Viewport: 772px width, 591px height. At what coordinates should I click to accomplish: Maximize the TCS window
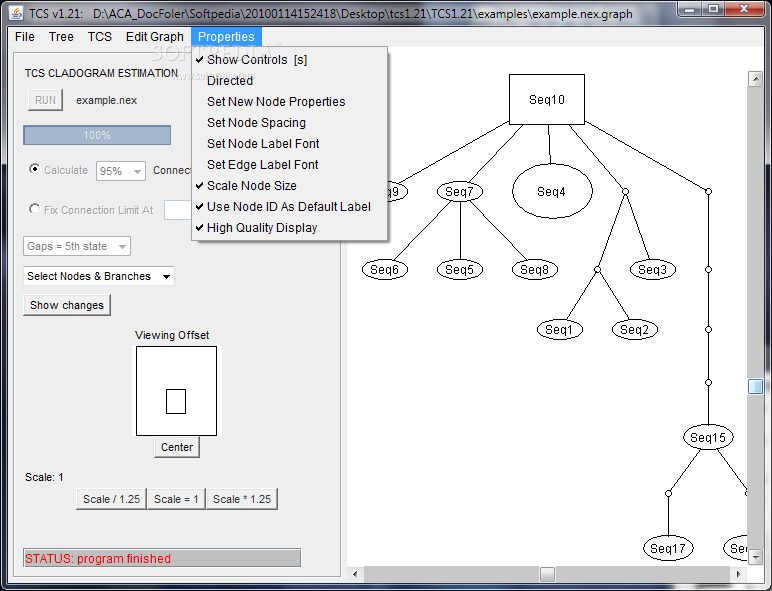pos(712,9)
